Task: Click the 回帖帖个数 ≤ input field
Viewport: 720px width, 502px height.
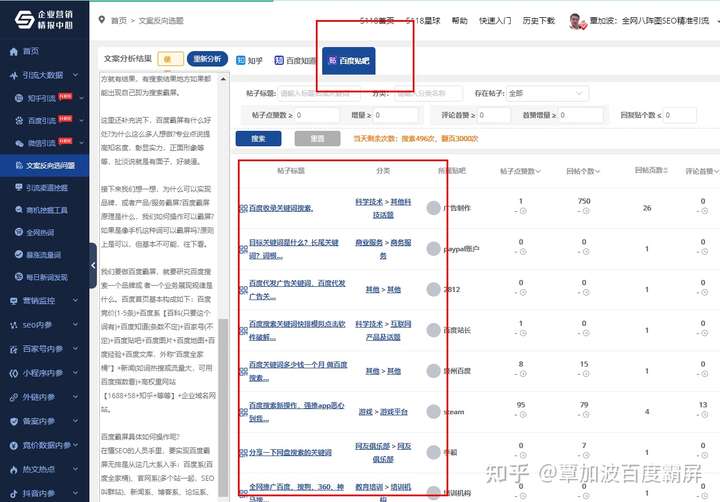Action: click(680, 115)
